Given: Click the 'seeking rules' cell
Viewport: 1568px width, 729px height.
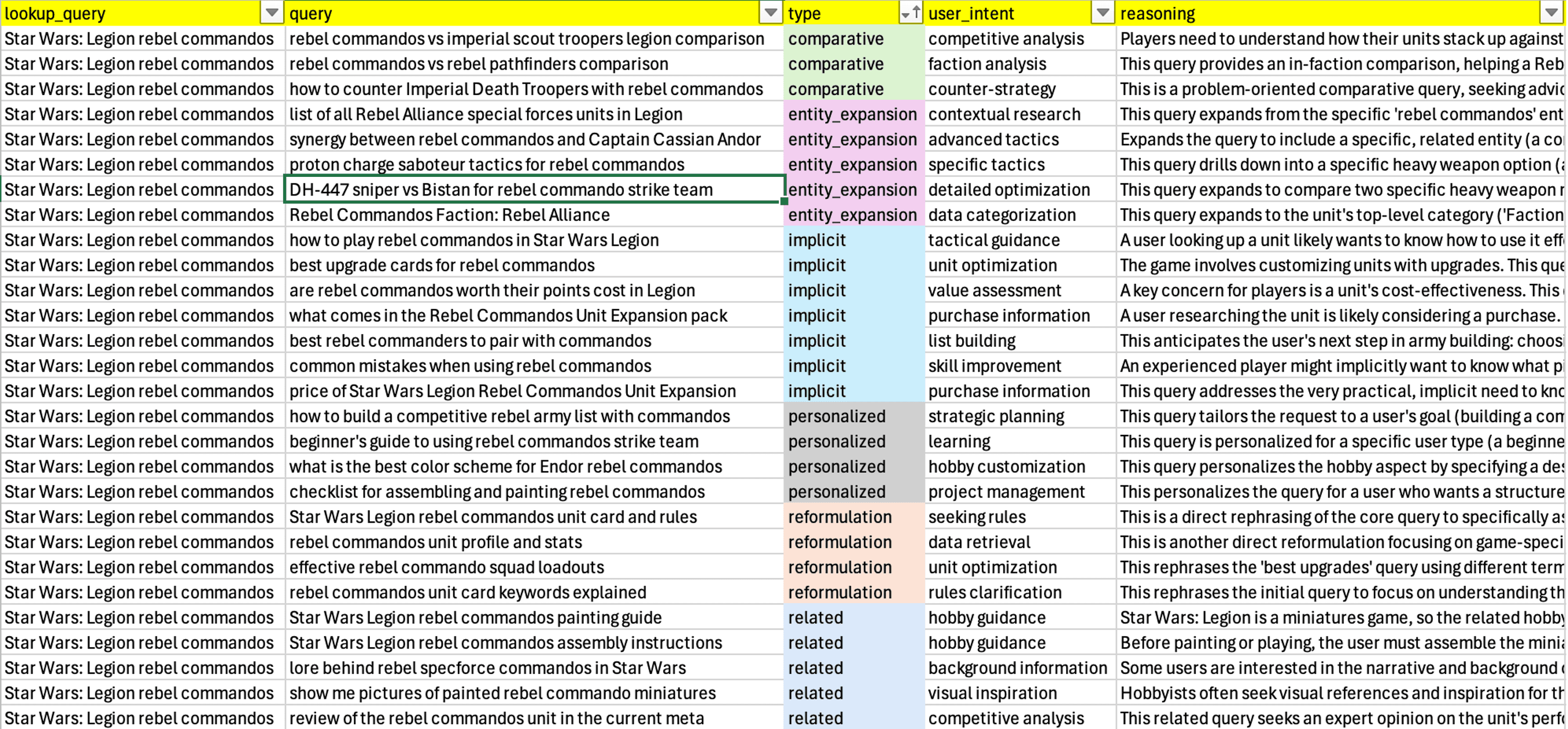Looking at the screenshot, I should pos(1020,517).
